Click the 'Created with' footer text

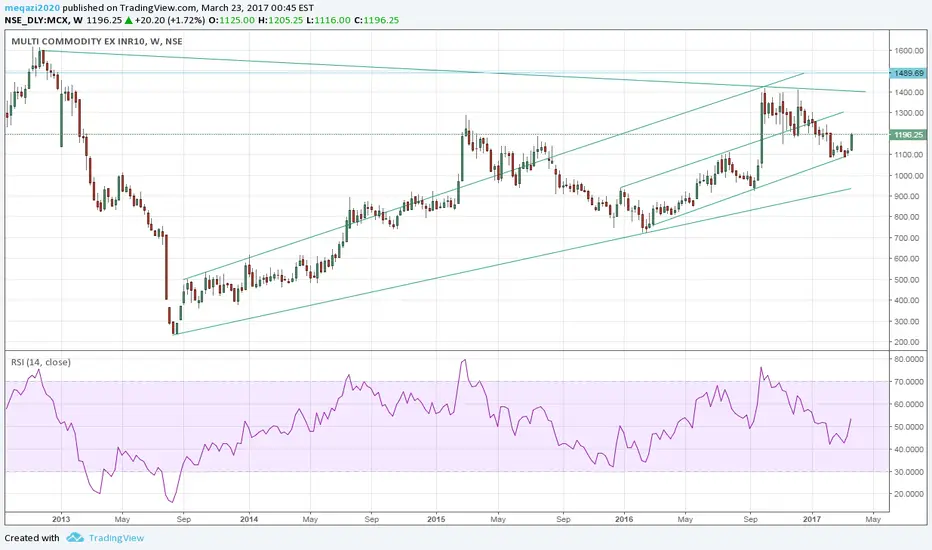click(32, 538)
